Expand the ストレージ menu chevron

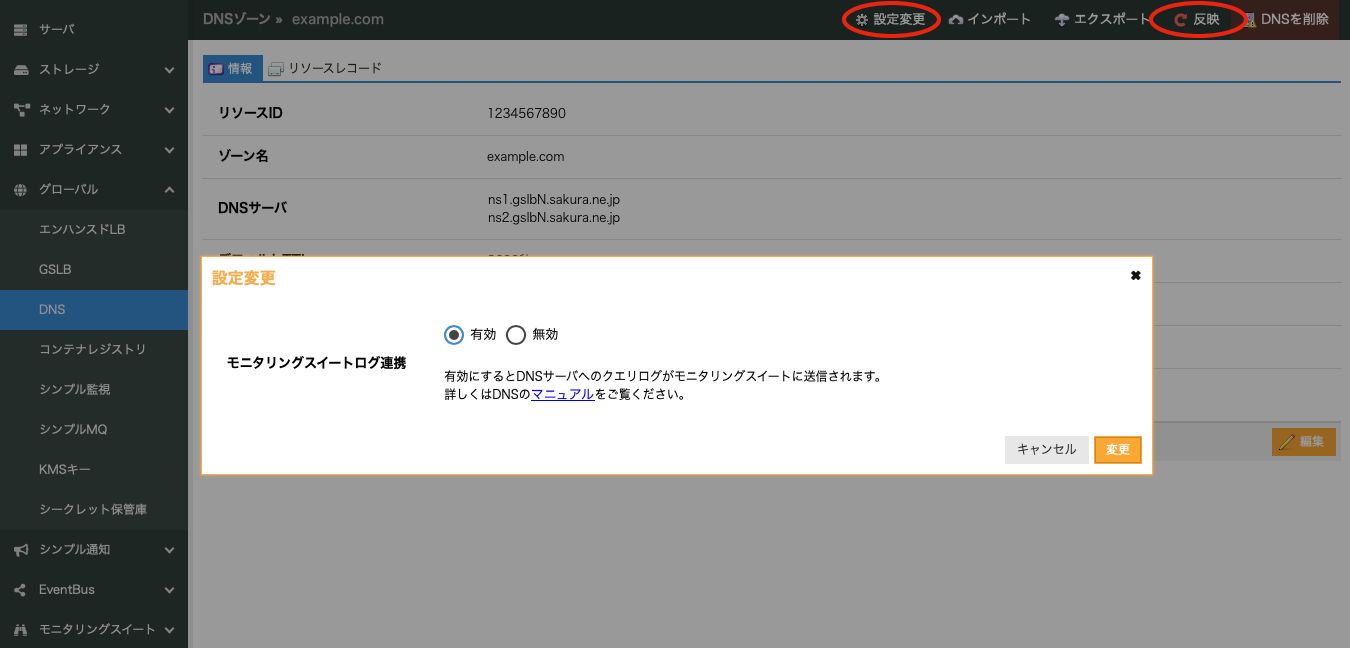(x=170, y=70)
